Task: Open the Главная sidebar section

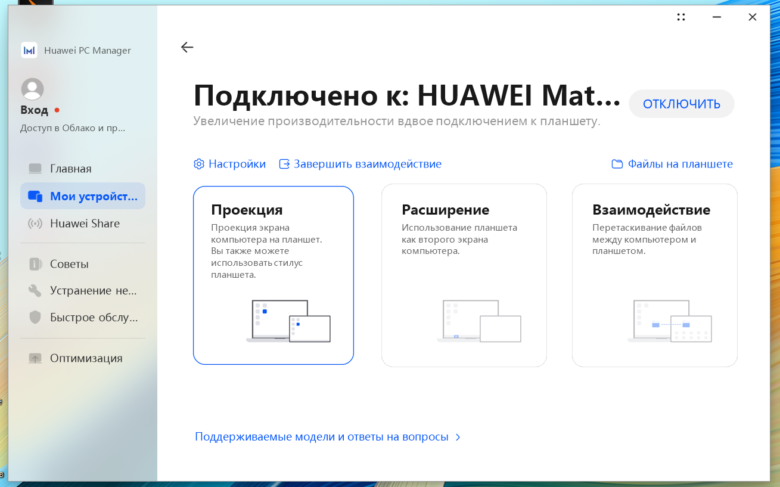Action: point(83,169)
